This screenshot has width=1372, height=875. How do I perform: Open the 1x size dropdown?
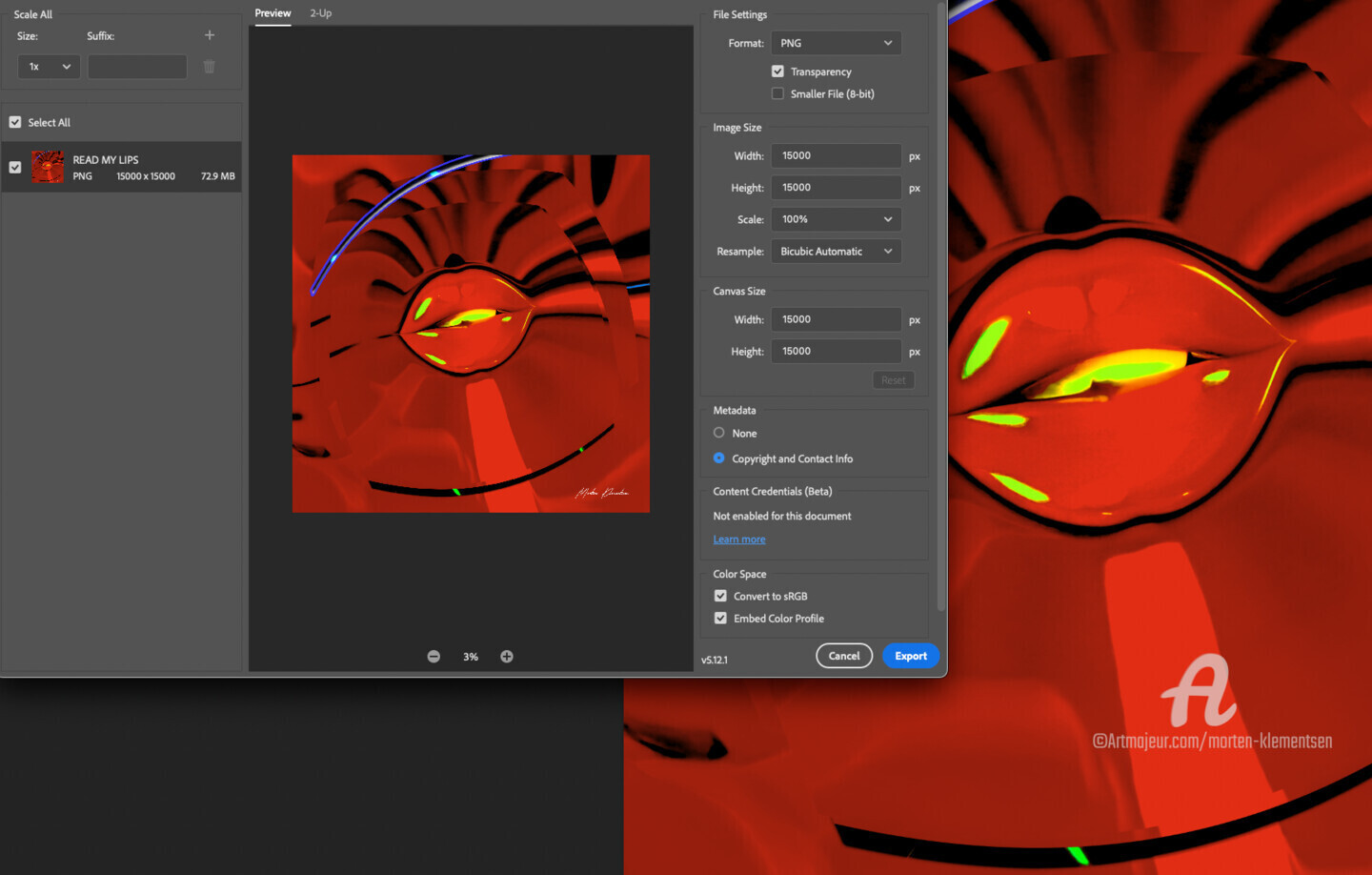48,67
